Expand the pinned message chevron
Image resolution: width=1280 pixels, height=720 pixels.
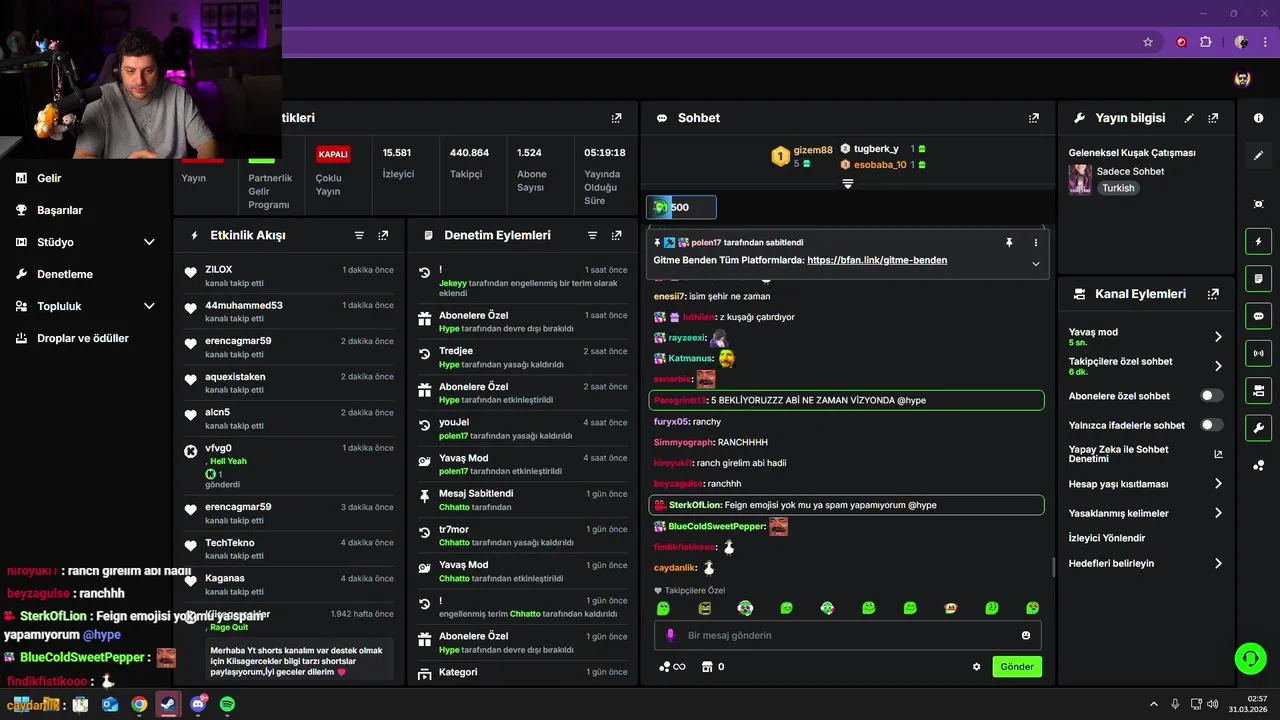pyautogui.click(x=1035, y=264)
